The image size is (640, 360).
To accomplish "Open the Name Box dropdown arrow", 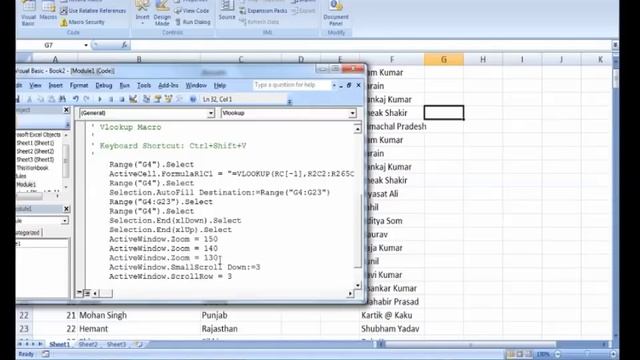I will coord(86,45).
